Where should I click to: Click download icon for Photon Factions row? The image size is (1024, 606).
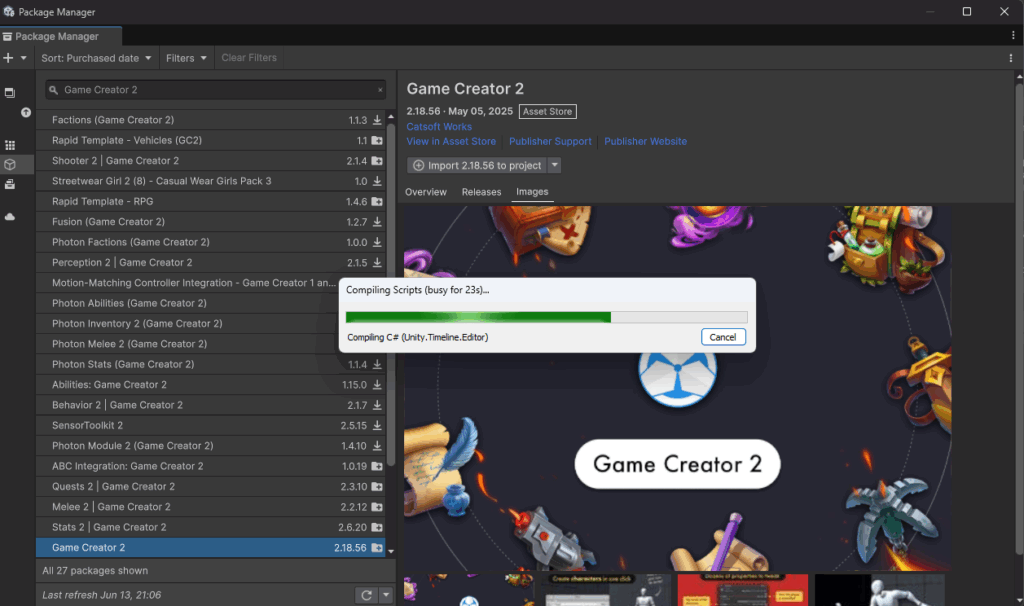click(x=377, y=242)
